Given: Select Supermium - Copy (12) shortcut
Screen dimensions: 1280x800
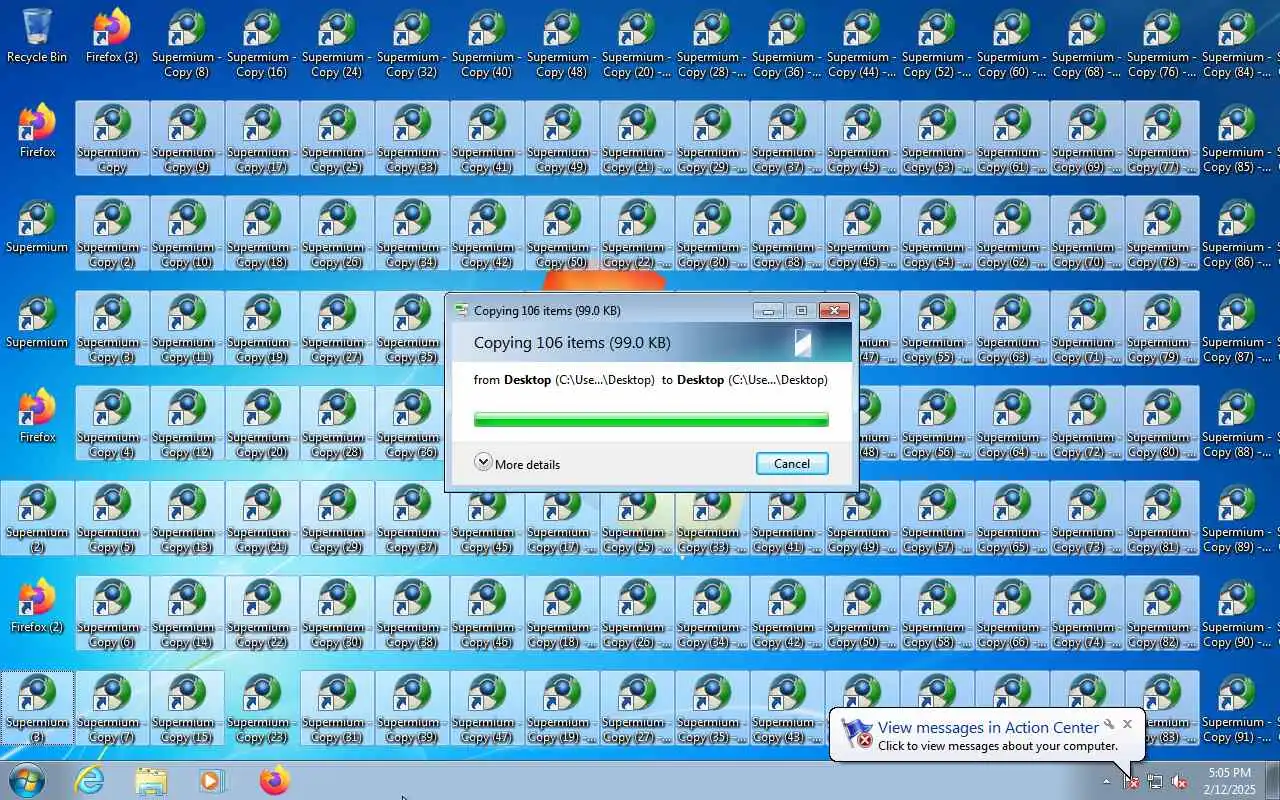Looking at the screenshot, I should pyautogui.click(x=187, y=423).
